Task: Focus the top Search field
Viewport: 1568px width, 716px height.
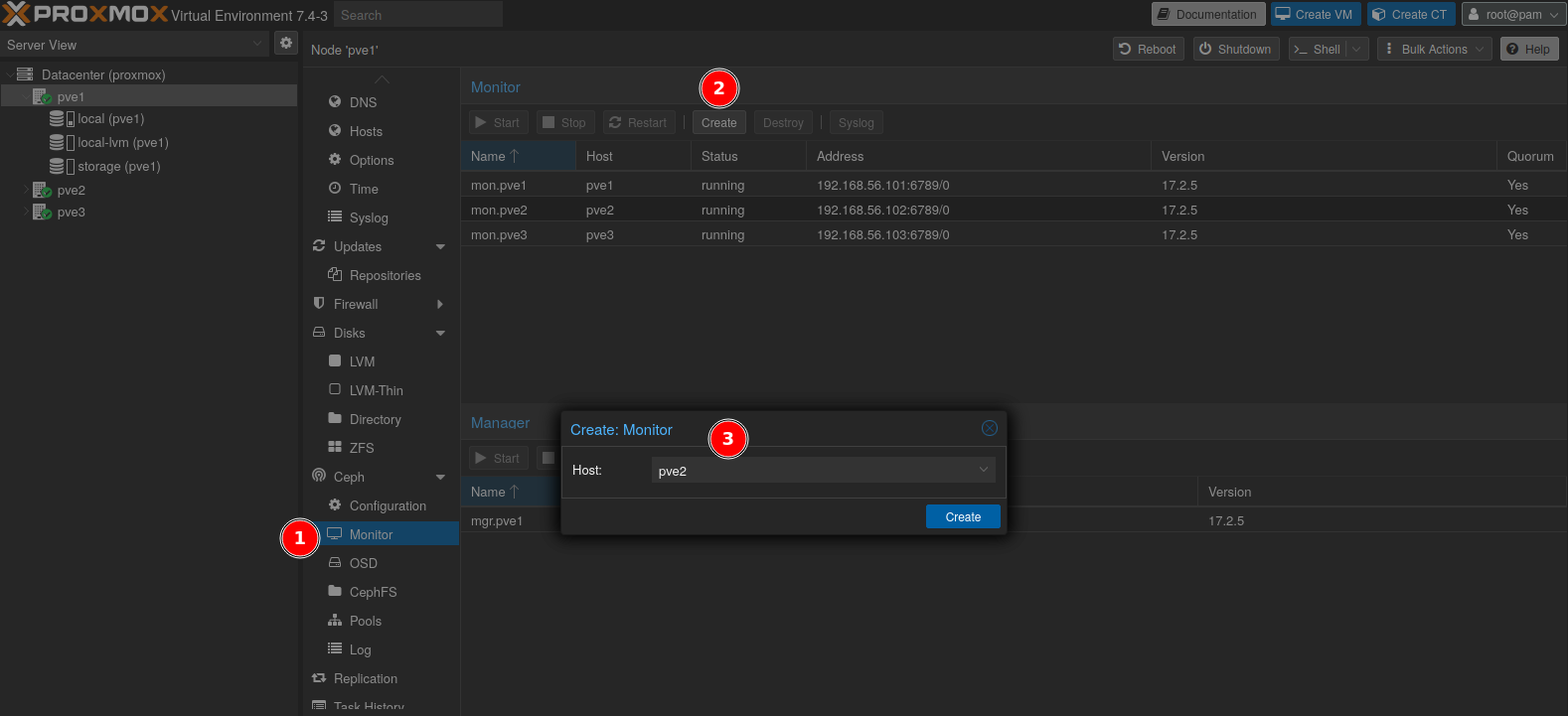Action: [417, 15]
